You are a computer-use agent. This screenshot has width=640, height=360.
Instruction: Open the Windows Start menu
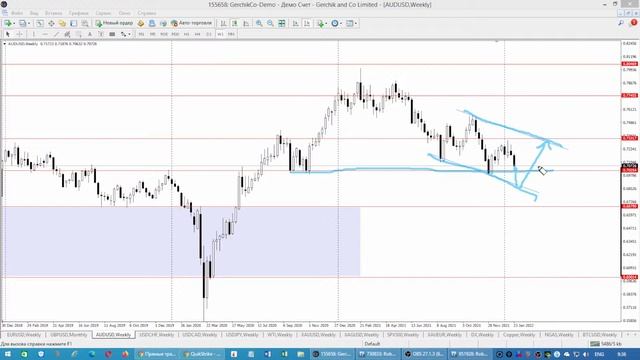coord(8,354)
